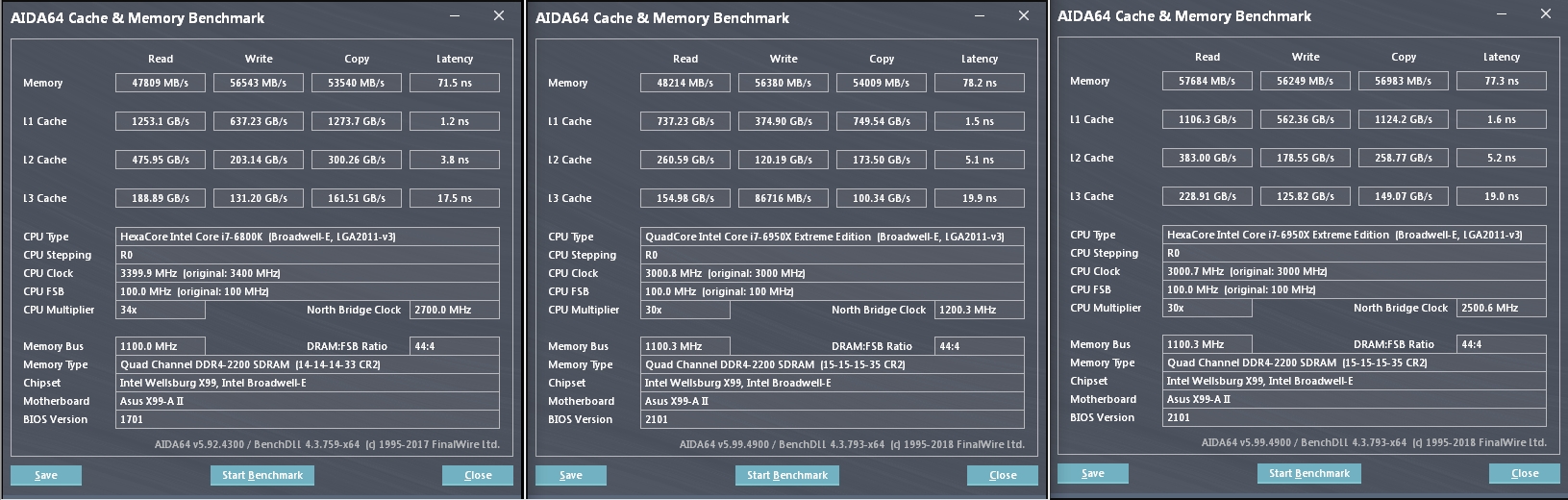Select memory read value 47809 MB/s
Screen dimensions: 1568x500
(161, 83)
